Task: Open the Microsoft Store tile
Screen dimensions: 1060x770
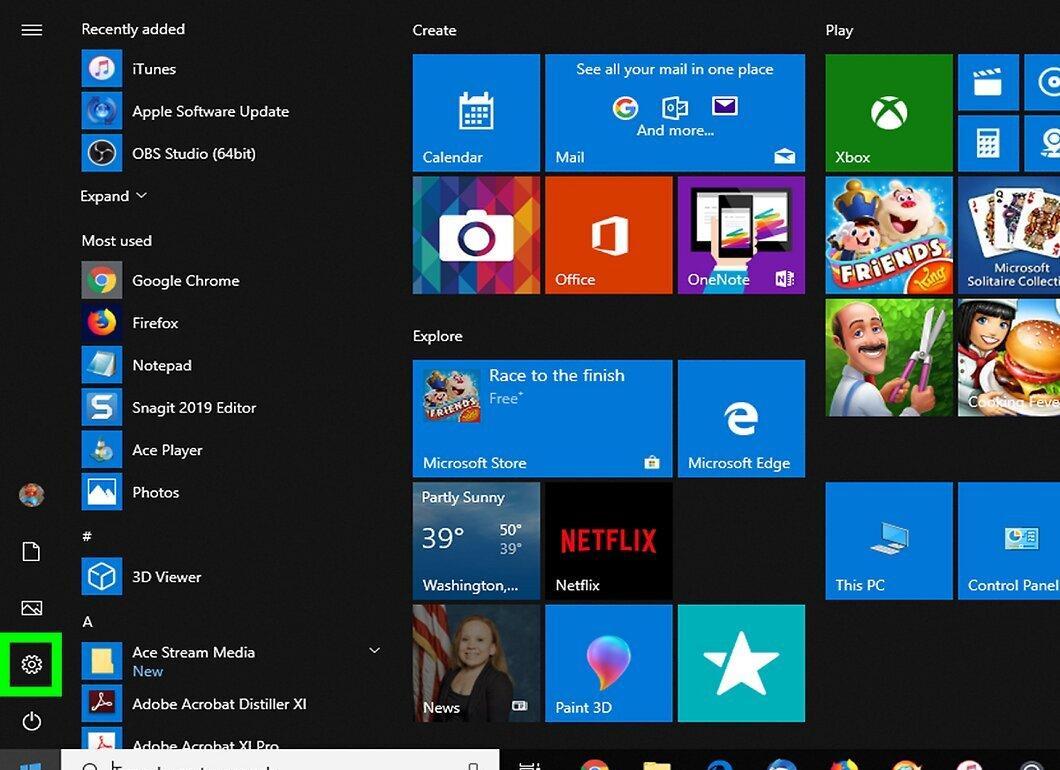Action: pos(542,418)
